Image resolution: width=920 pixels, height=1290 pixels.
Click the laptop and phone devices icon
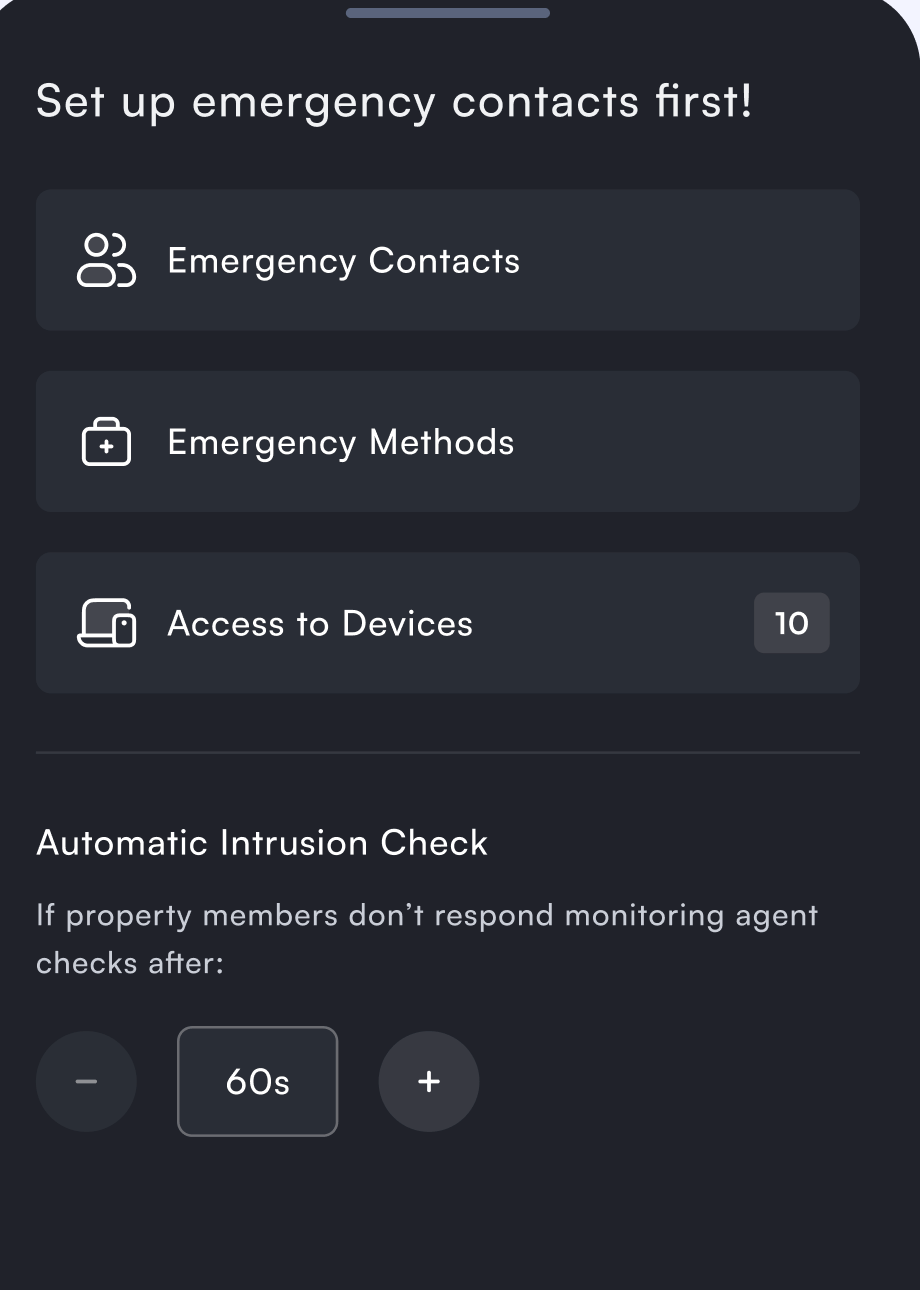pyautogui.click(x=107, y=623)
